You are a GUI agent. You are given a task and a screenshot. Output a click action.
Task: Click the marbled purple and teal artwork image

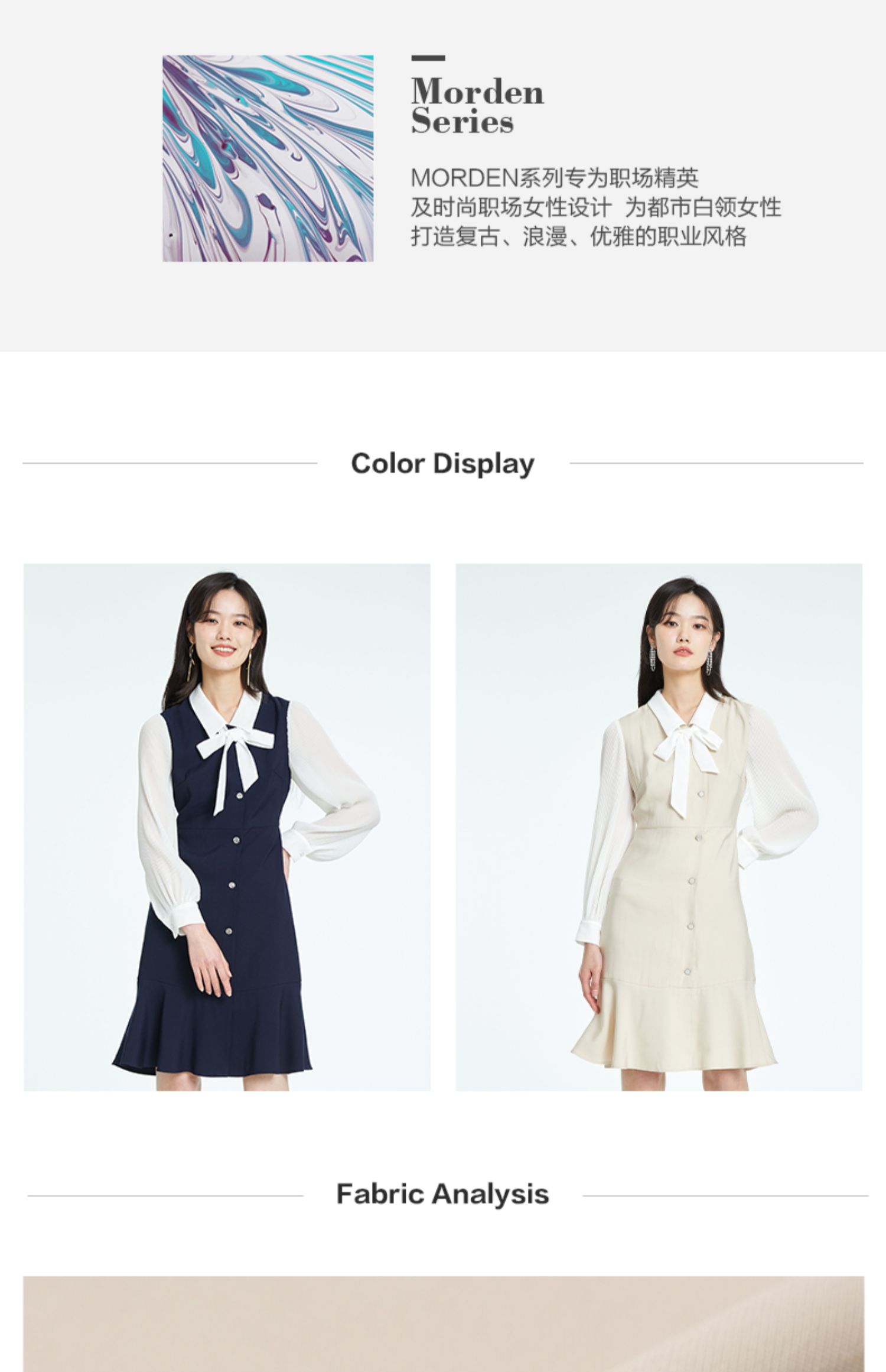coord(268,158)
